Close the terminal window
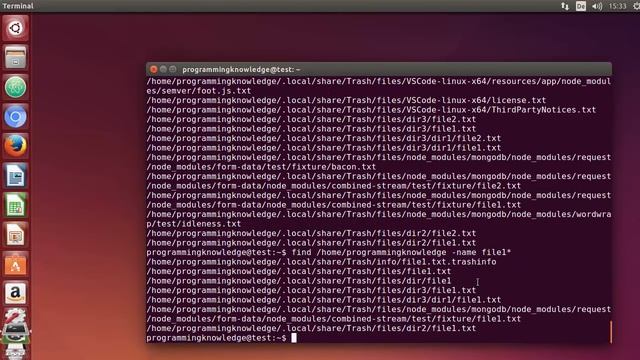 [x=153, y=69]
